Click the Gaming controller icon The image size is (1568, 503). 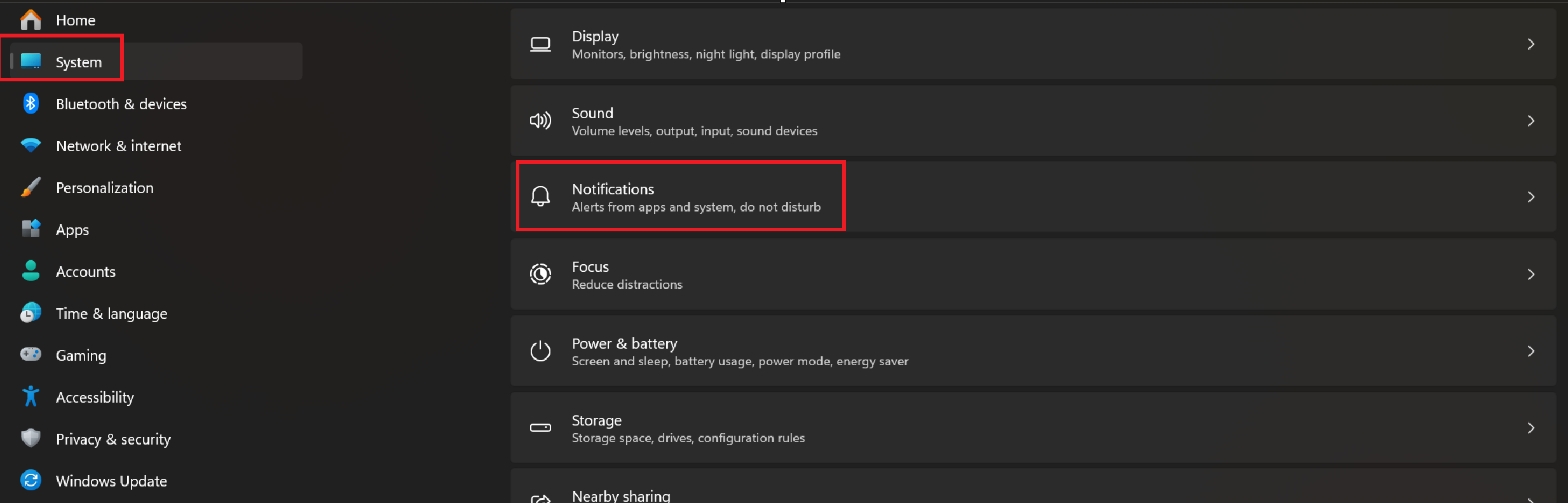[x=31, y=354]
